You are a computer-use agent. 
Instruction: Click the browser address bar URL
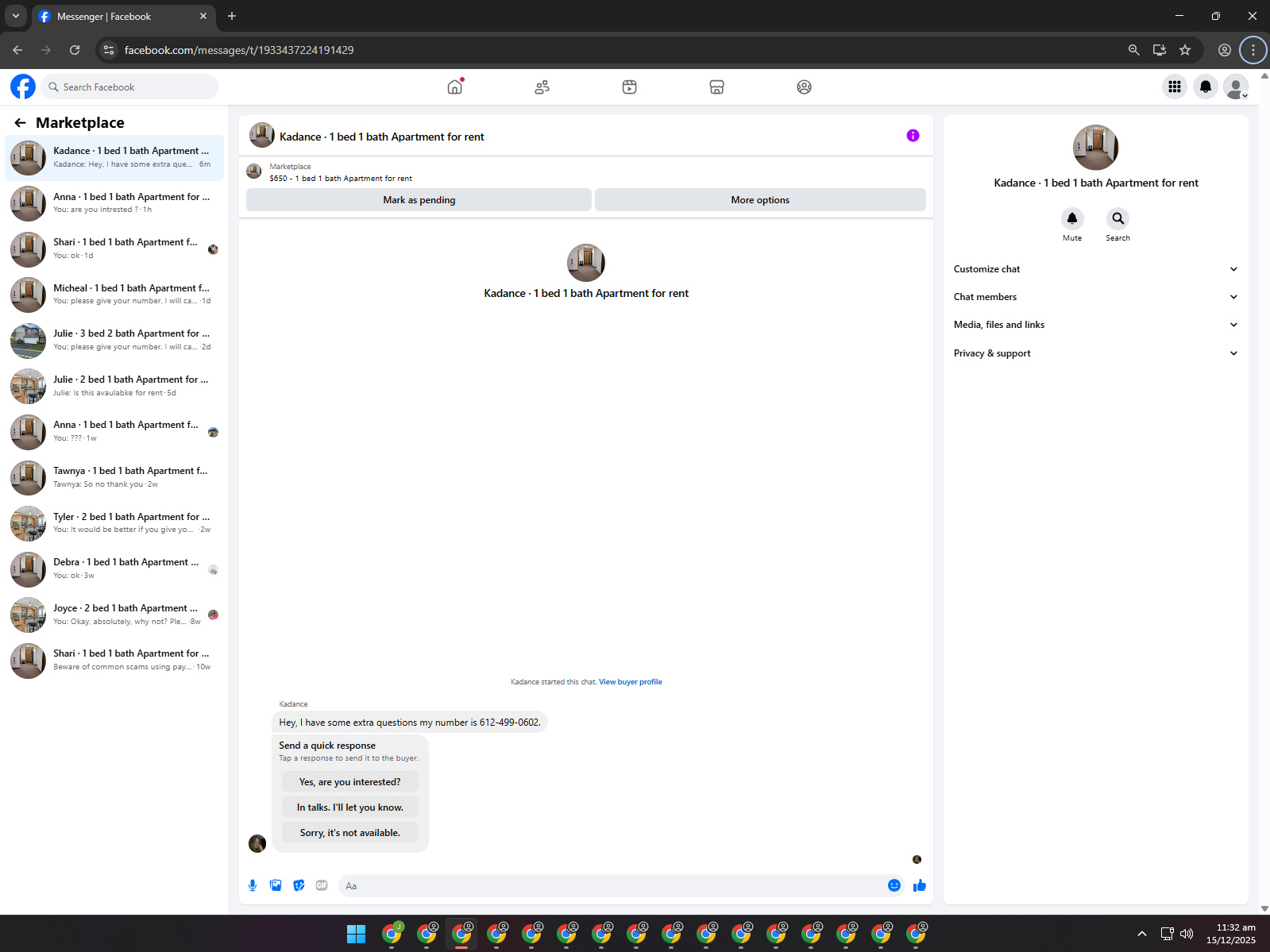(239, 50)
